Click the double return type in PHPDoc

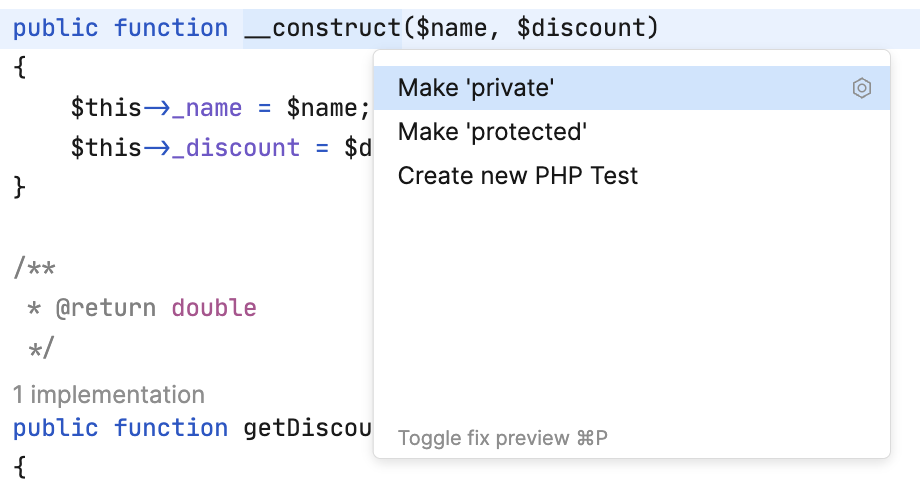(214, 308)
